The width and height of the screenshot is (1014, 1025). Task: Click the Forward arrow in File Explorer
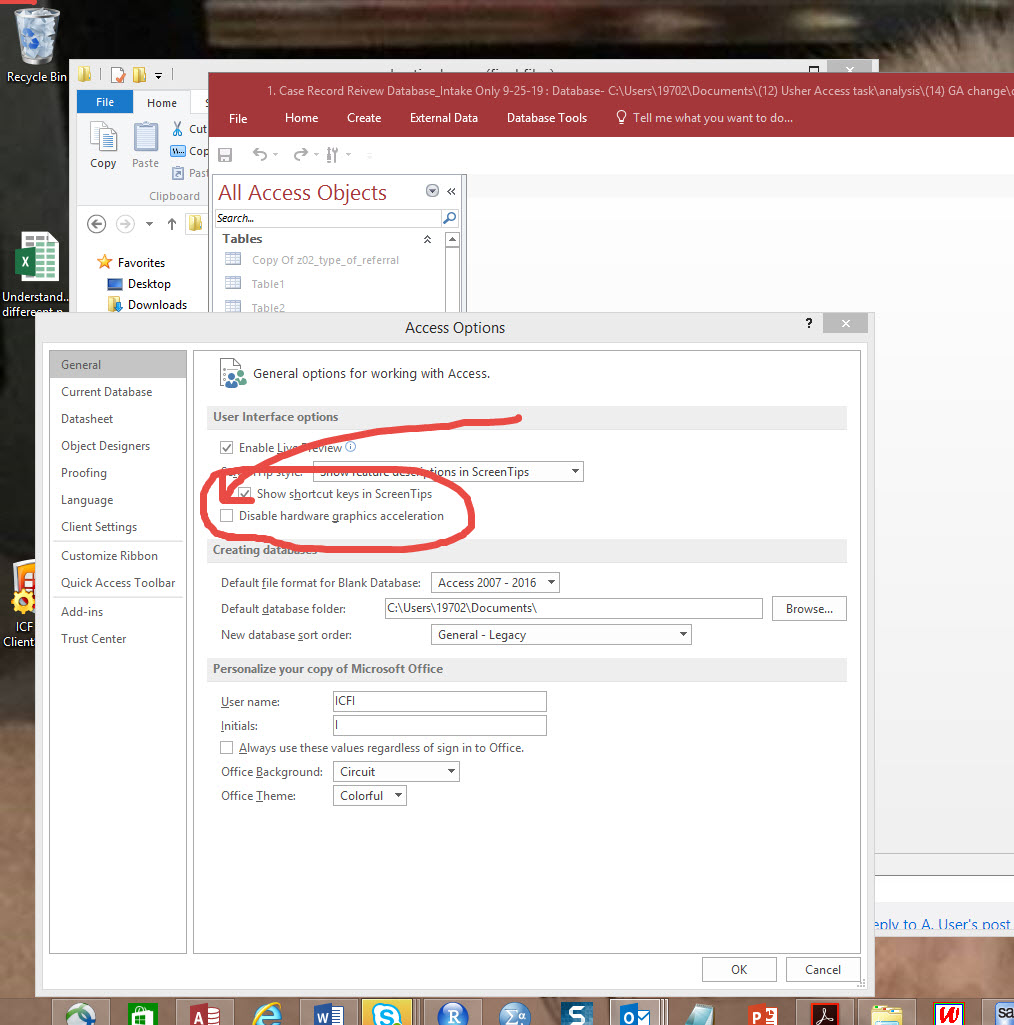tap(125, 224)
